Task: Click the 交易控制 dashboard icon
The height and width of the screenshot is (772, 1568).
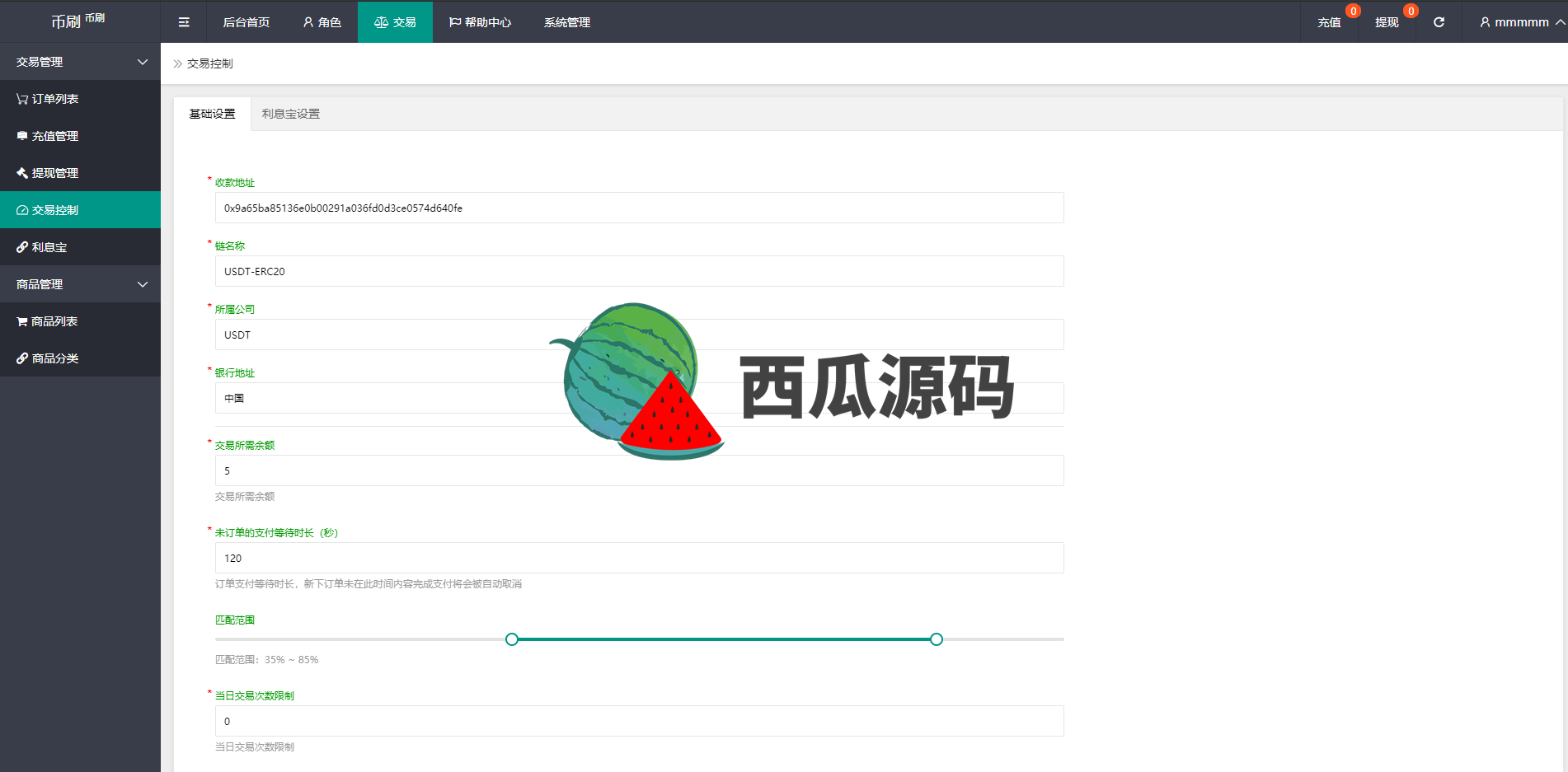Action: click(x=22, y=210)
